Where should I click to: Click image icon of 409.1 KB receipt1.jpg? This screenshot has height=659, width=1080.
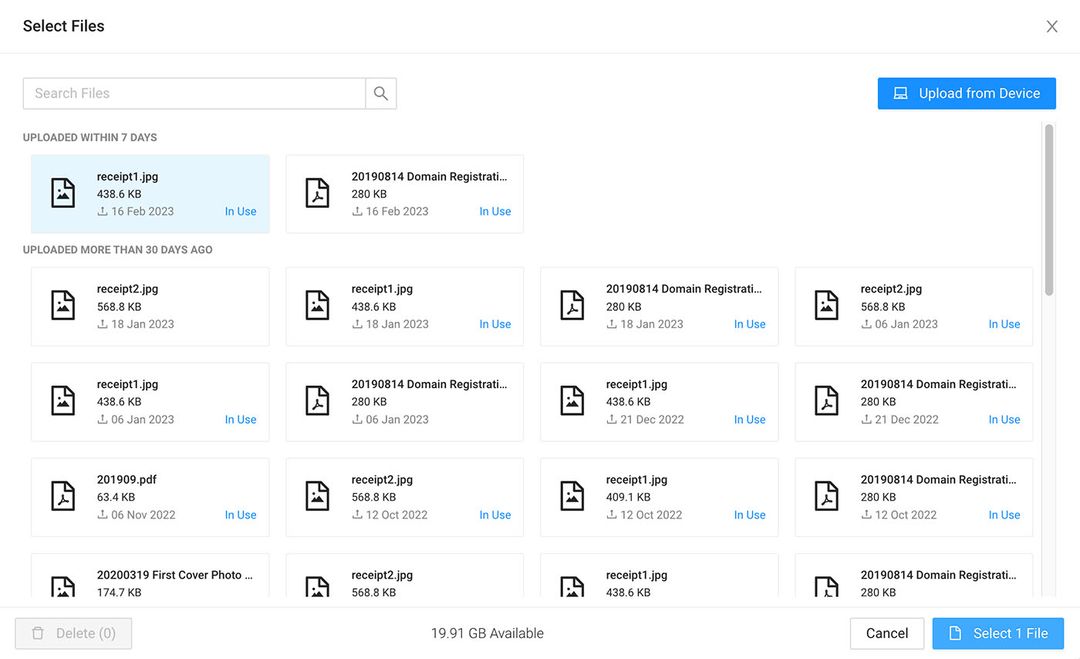(572, 497)
